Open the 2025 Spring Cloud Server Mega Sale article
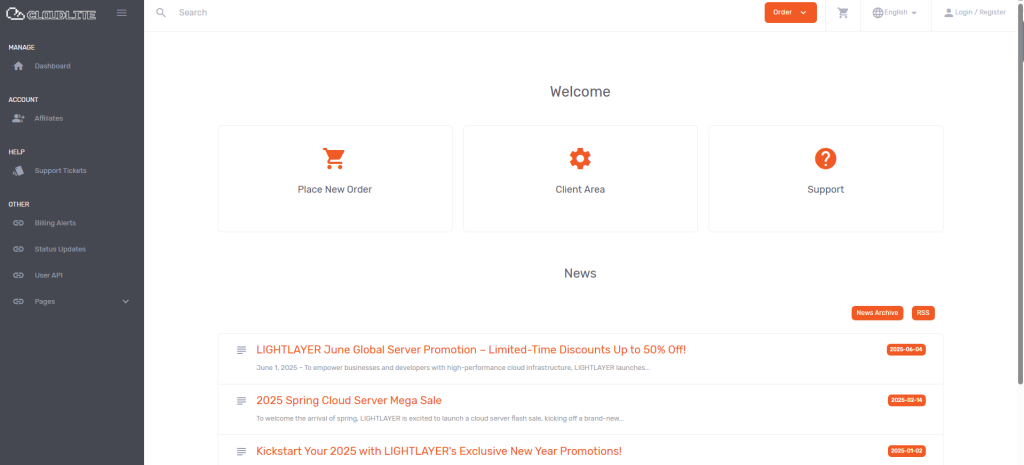 [x=349, y=400]
